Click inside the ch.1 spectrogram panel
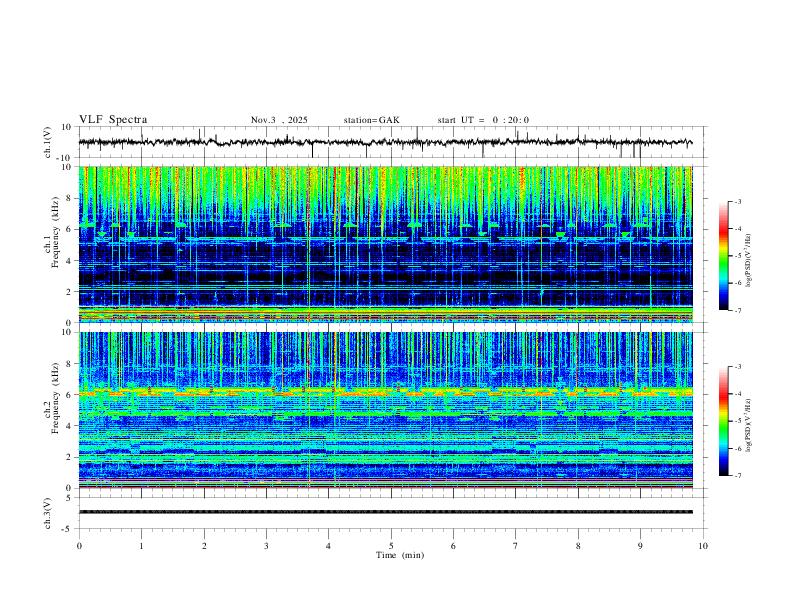Viewport: 792px width, 612px height. click(x=385, y=244)
